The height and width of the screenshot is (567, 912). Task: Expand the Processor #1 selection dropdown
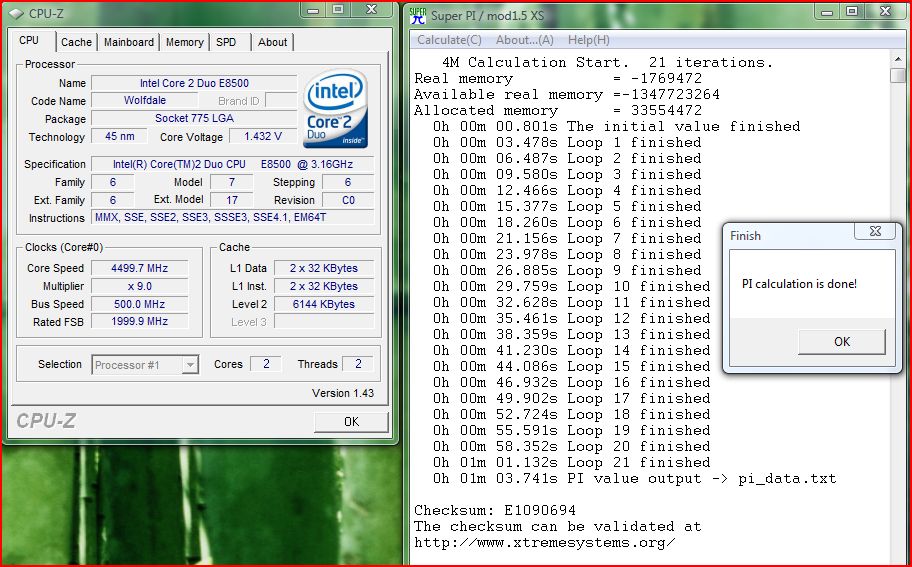point(190,365)
